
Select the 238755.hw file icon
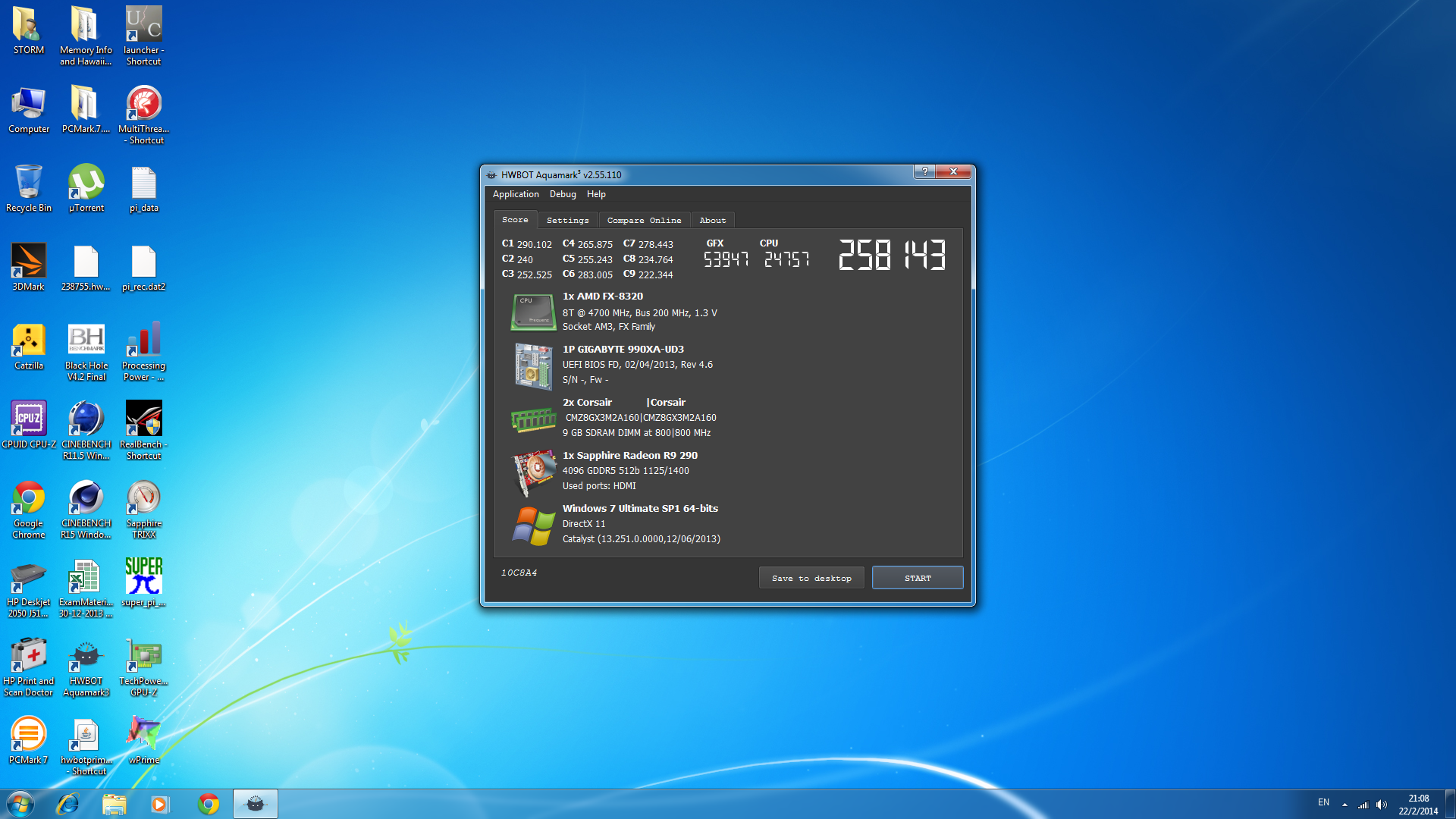(86, 267)
